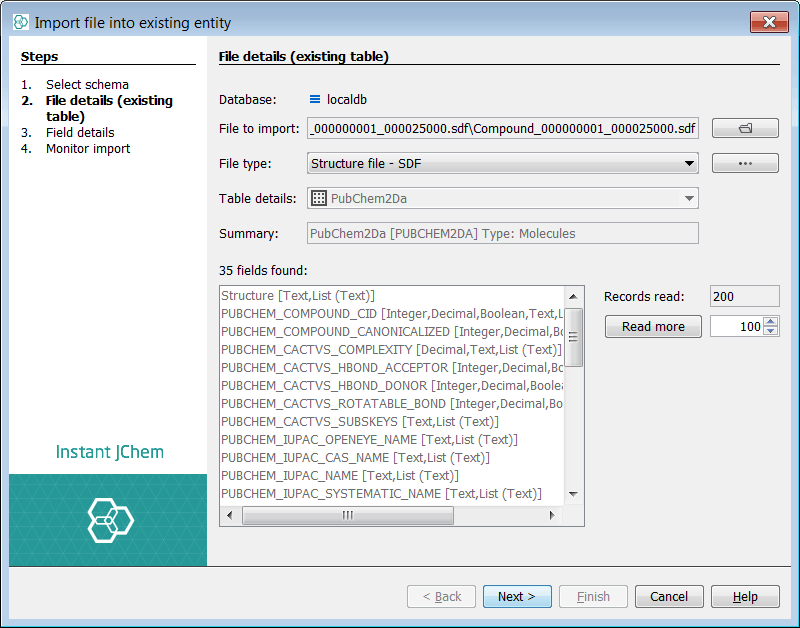
Task: Expand the Table details combo box
Action: [x=689, y=198]
